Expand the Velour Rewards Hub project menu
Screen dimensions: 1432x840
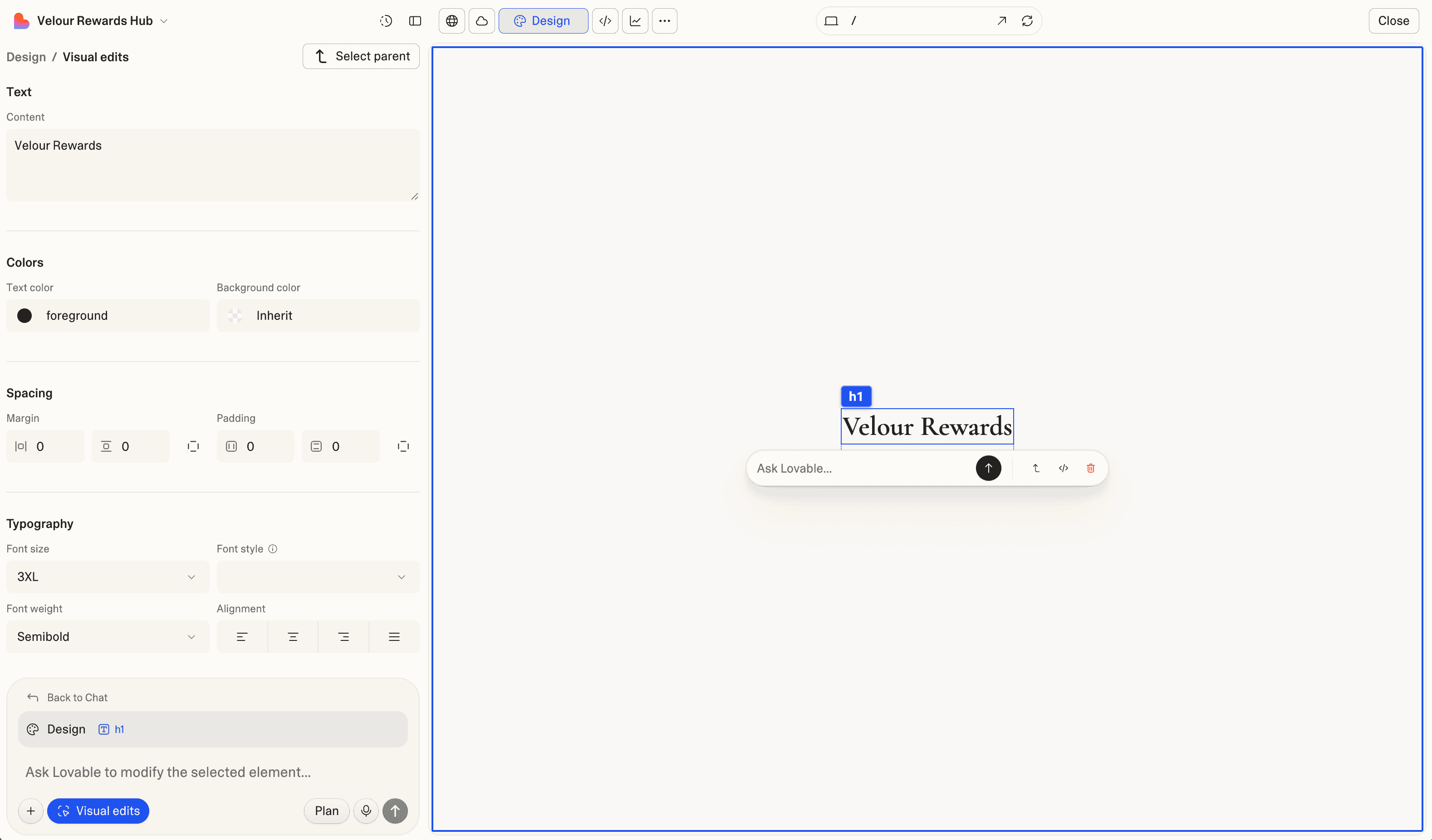pyautogui.click(x=164, y=20)
